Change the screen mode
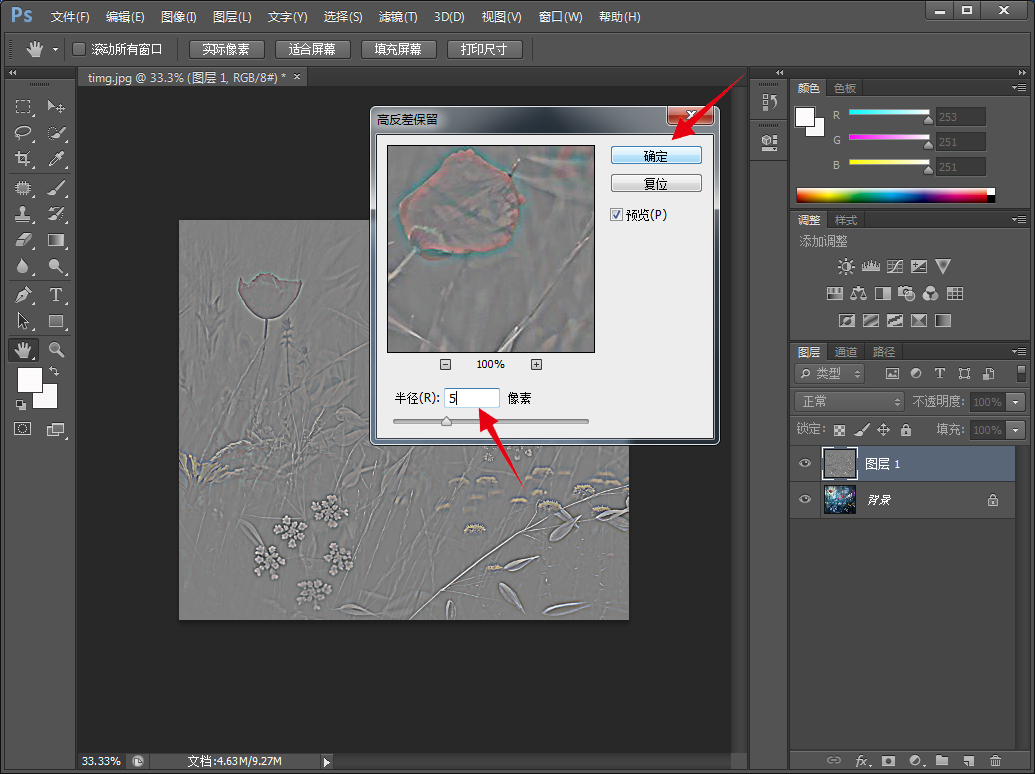 click(x=56, y=430)
